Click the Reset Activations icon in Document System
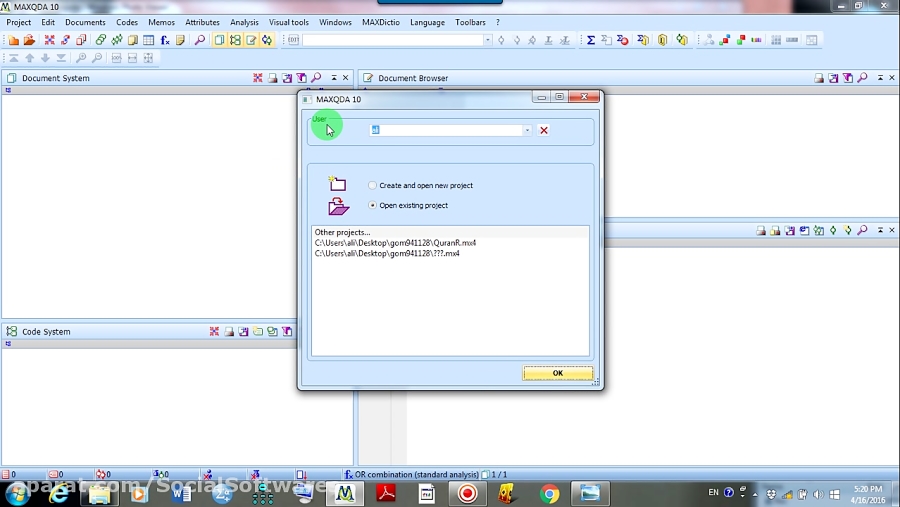Image resolution: width=900 pixels, height=507 pixels. pos(258,78)
